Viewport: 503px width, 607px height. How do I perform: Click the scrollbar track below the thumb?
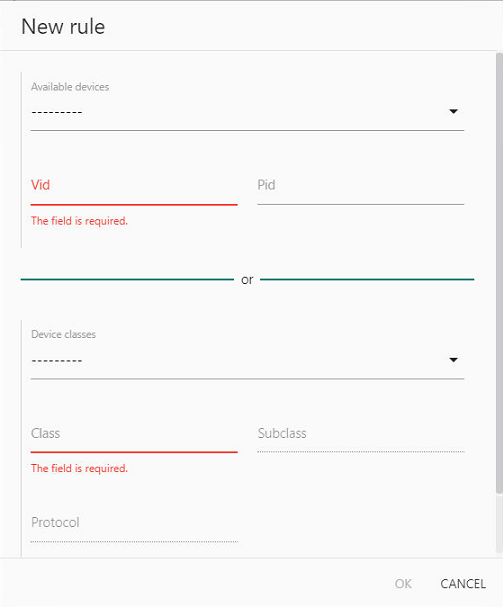click(x=499, y=525)
